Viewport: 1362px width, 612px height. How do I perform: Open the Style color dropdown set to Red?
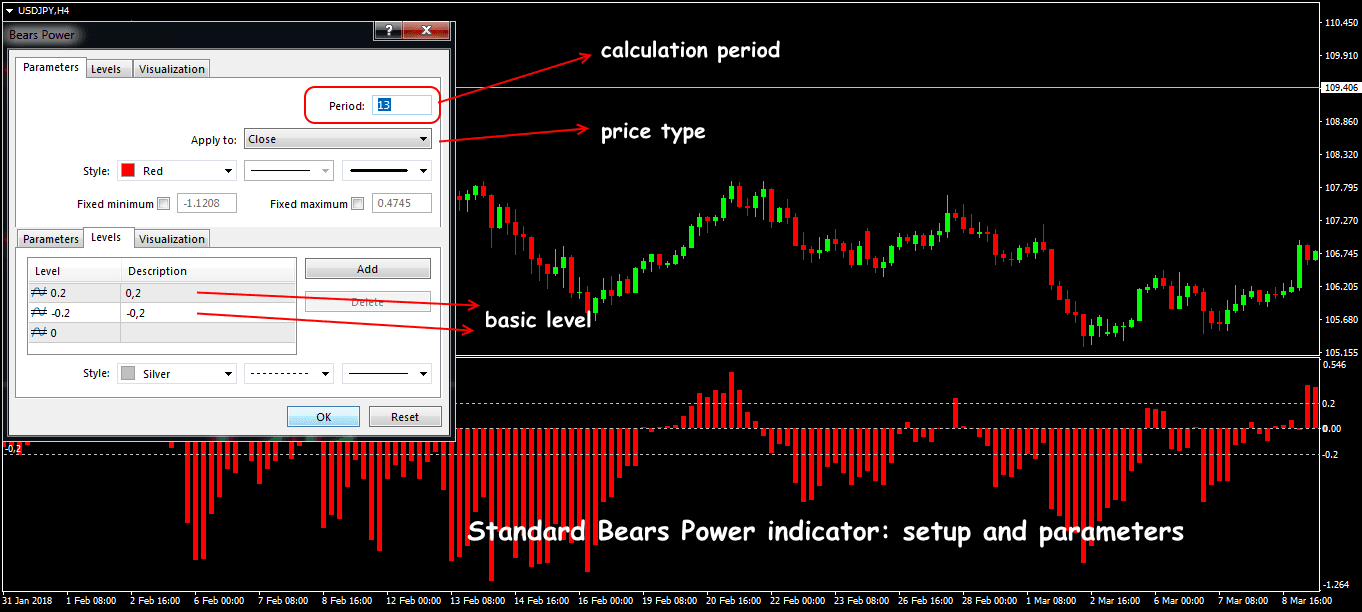(x=176, y=170)
